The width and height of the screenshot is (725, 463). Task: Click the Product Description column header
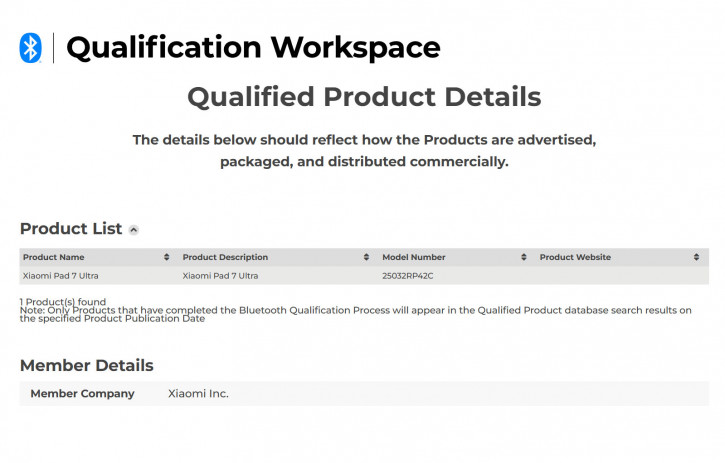[x=225, y=257]
